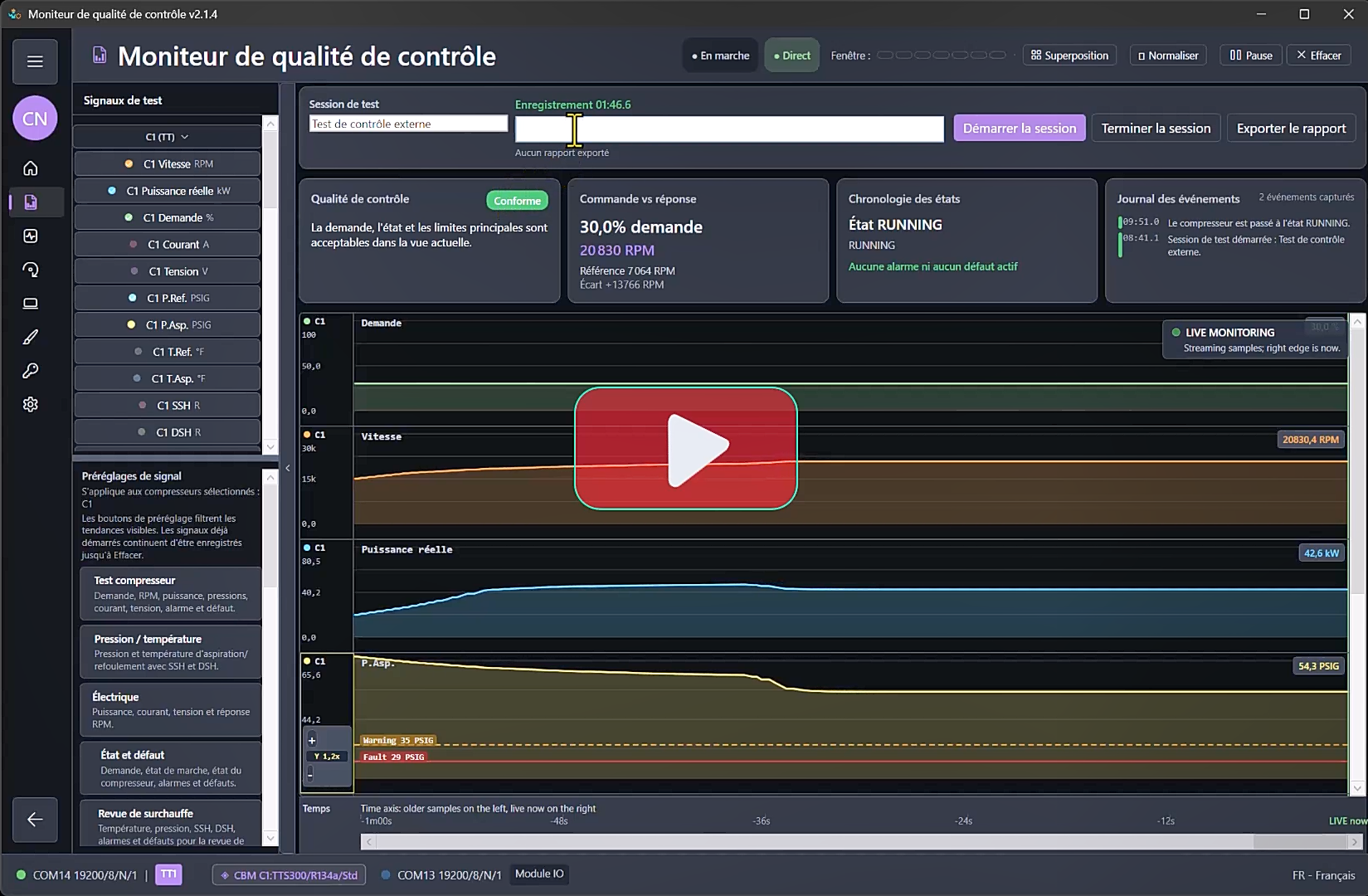
Task: Click Effacer to clear charts
Action: (x=1319, y=56)
